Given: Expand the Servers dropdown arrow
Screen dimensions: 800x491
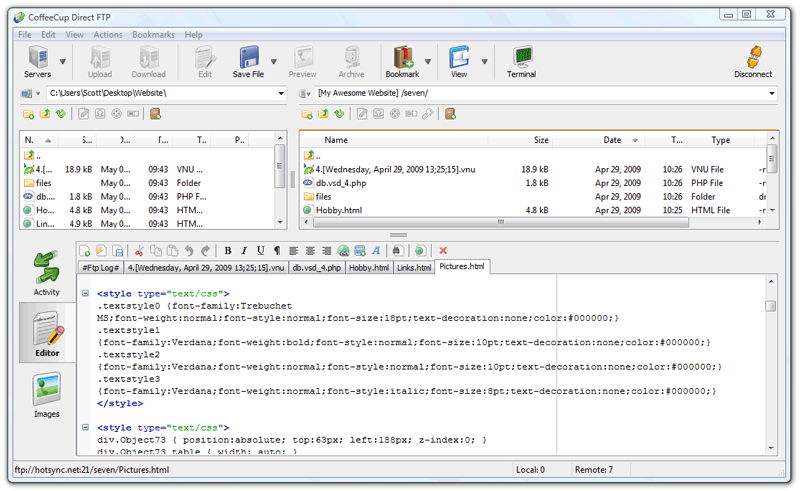Looking at the screenshot, I should (x=63, y=62).
